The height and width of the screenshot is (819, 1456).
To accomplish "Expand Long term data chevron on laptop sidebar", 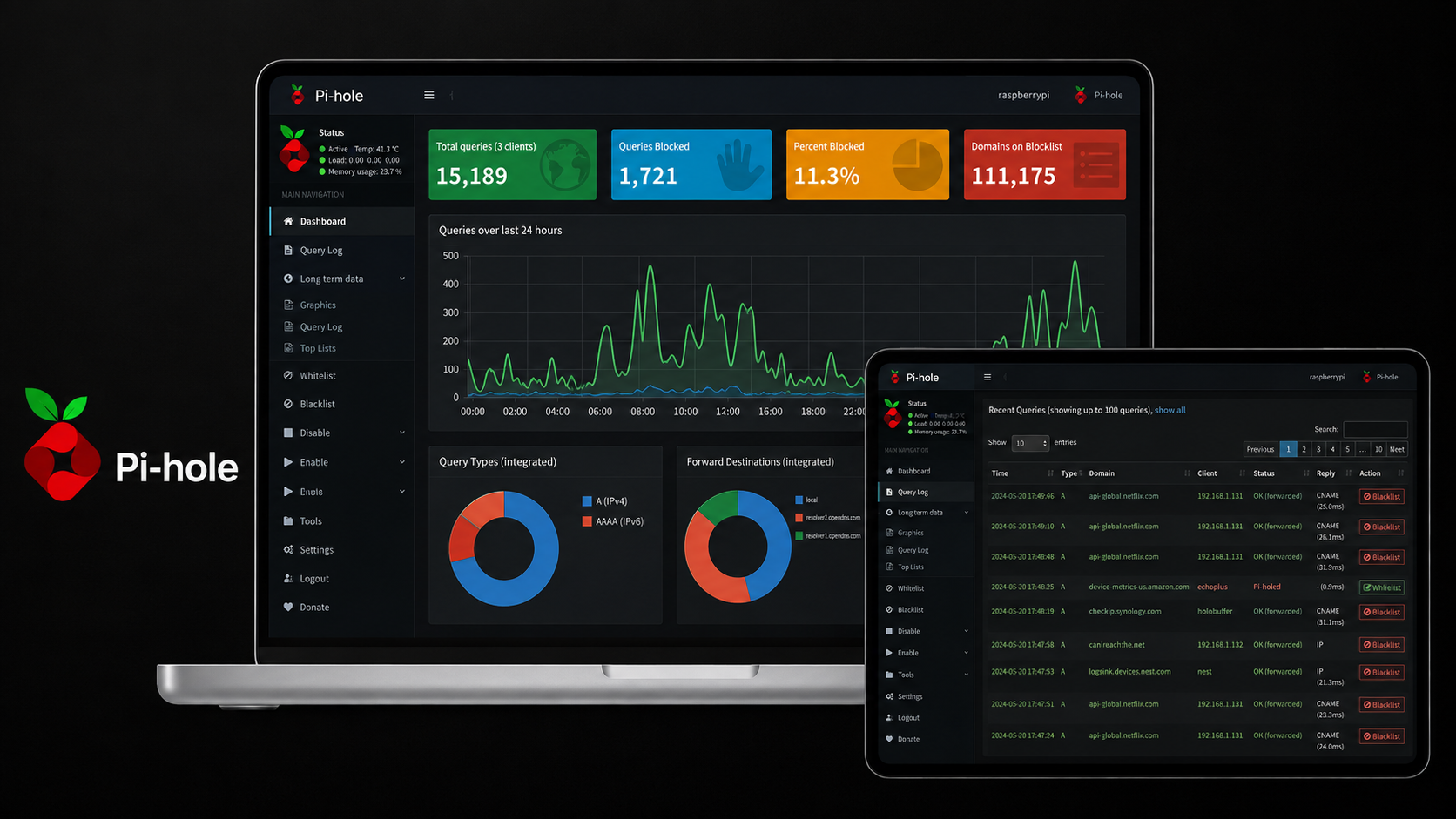I will coord(402,279).
